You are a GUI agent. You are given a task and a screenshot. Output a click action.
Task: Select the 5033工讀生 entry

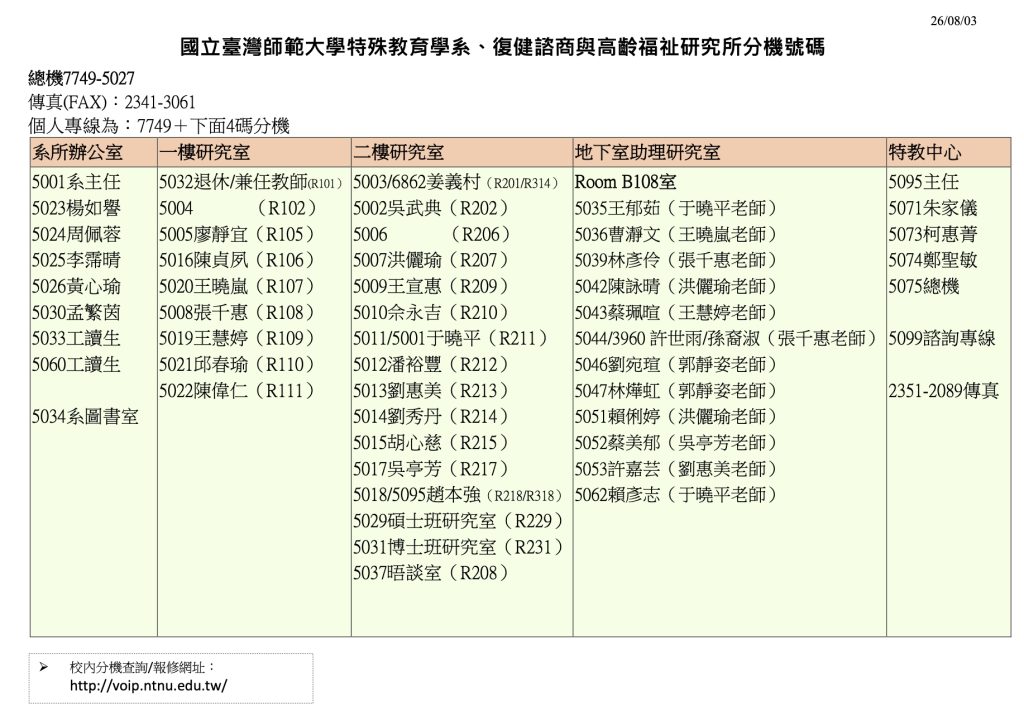[76, 339]
